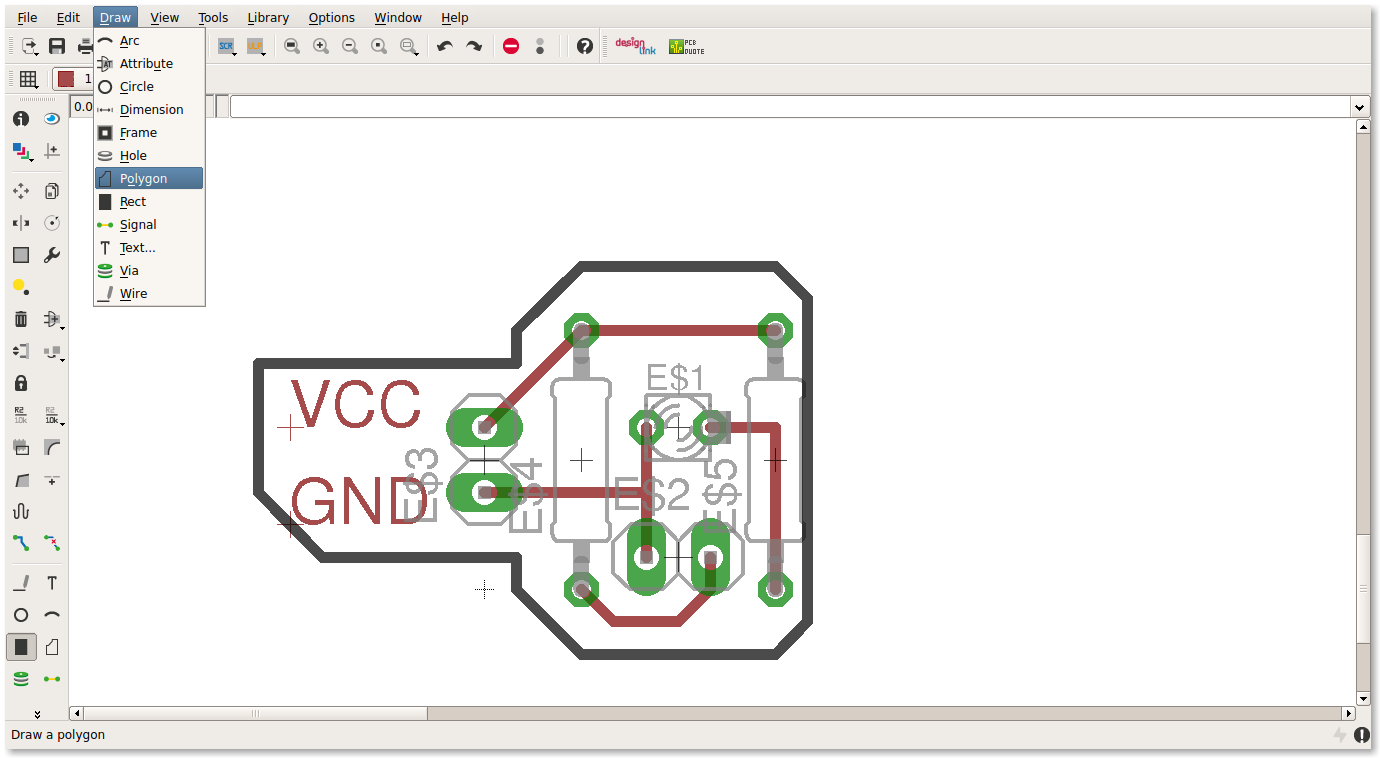Pick the Text tool in left toolbar
The image size is (1380, 758).
click(x=52, y=583)
